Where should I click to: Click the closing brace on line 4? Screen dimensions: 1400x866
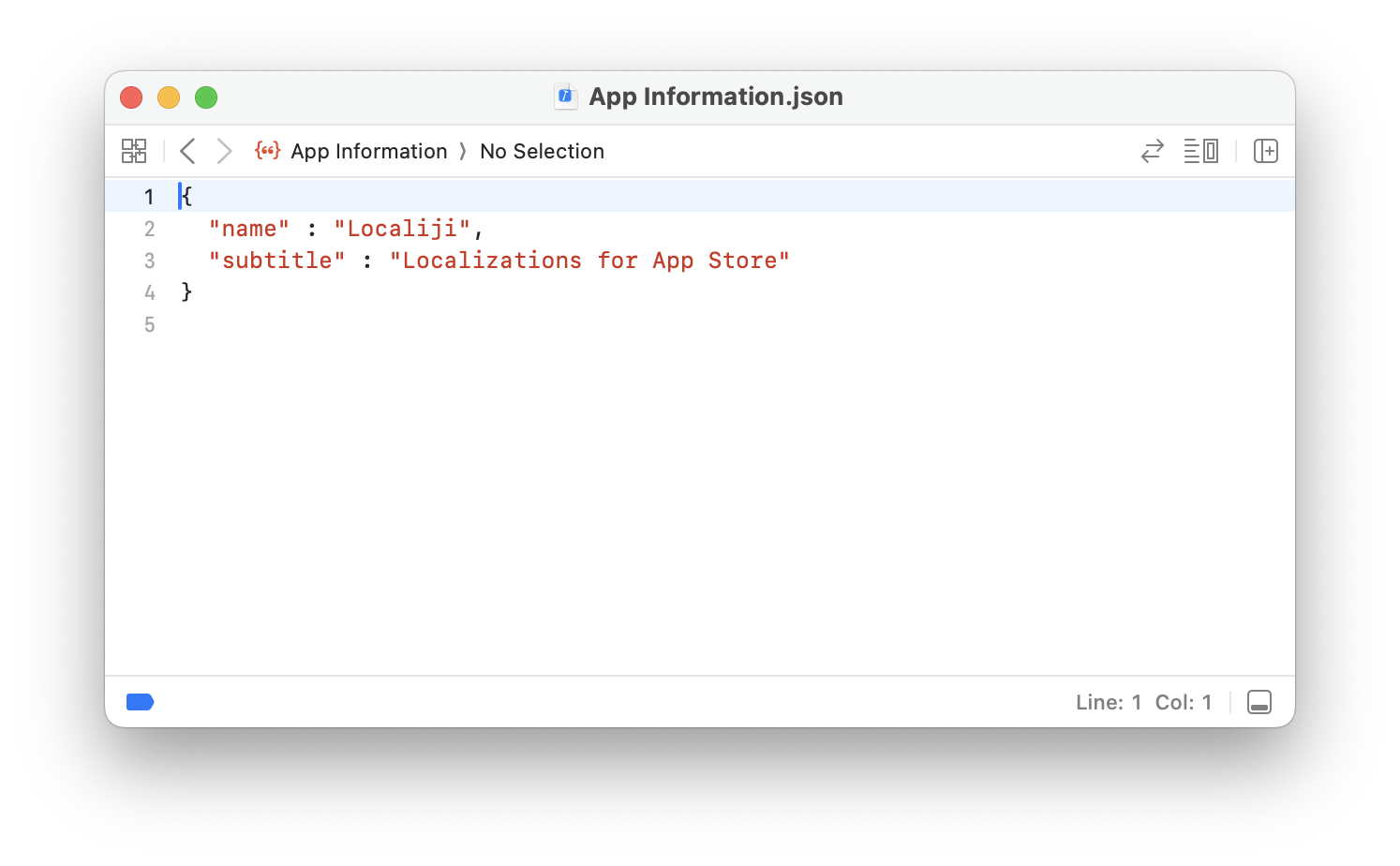[x=186, y=292]
